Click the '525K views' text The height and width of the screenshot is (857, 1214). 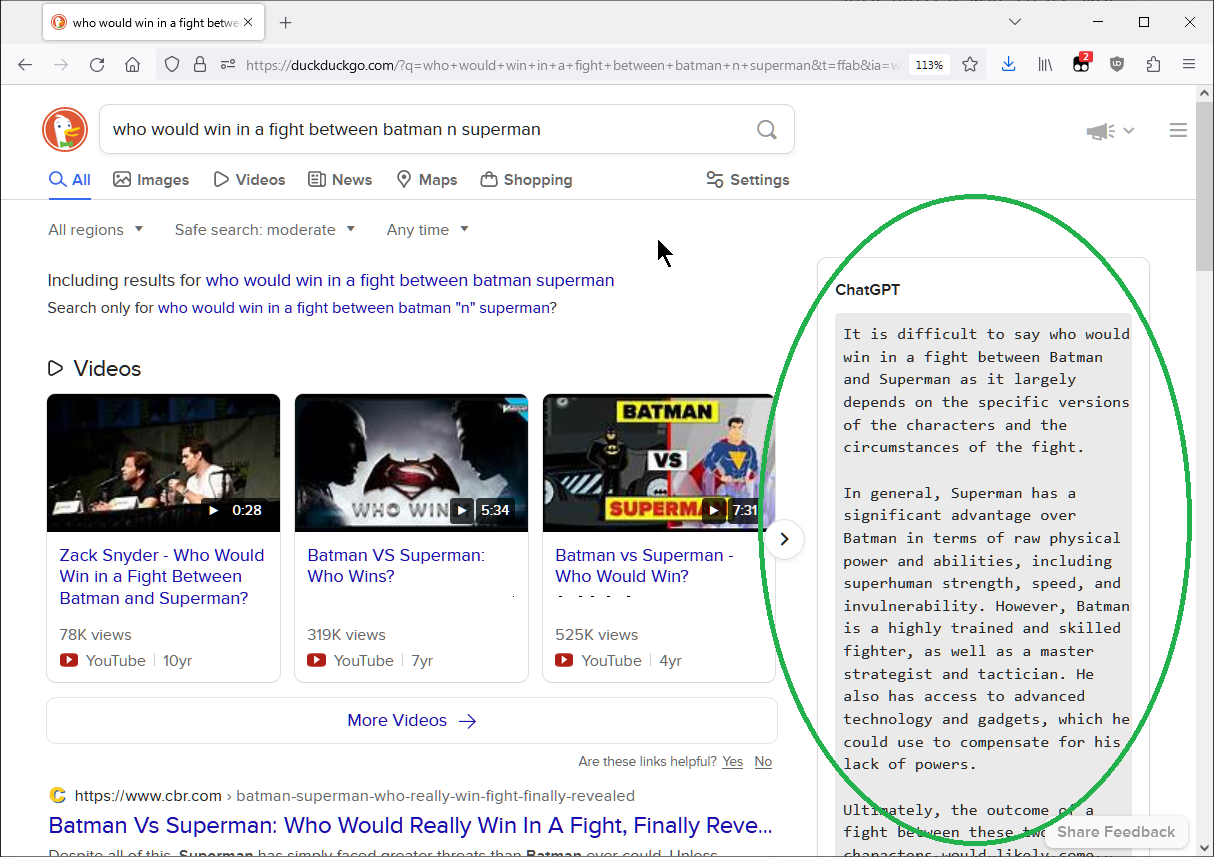coord(596,635)
